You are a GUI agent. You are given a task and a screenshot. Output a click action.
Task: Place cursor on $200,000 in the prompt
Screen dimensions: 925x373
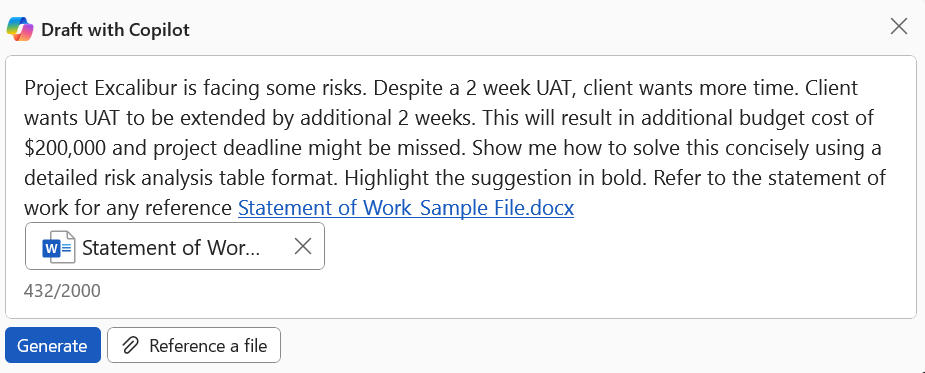pos(65,148)
